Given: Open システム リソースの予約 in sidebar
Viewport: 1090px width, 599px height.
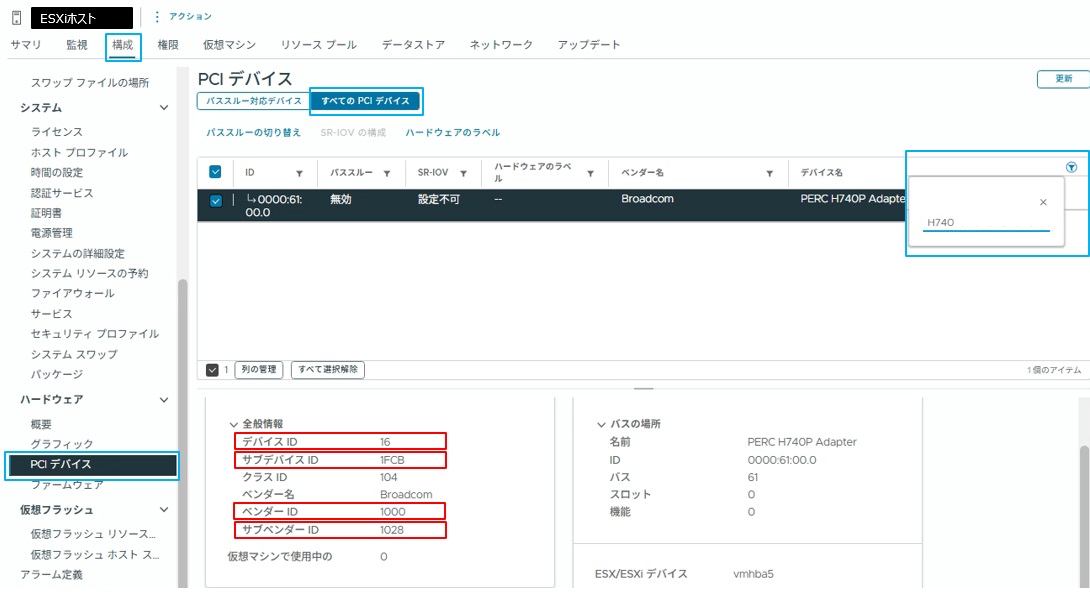Looking at the screenshot, I should click(90, 273).
